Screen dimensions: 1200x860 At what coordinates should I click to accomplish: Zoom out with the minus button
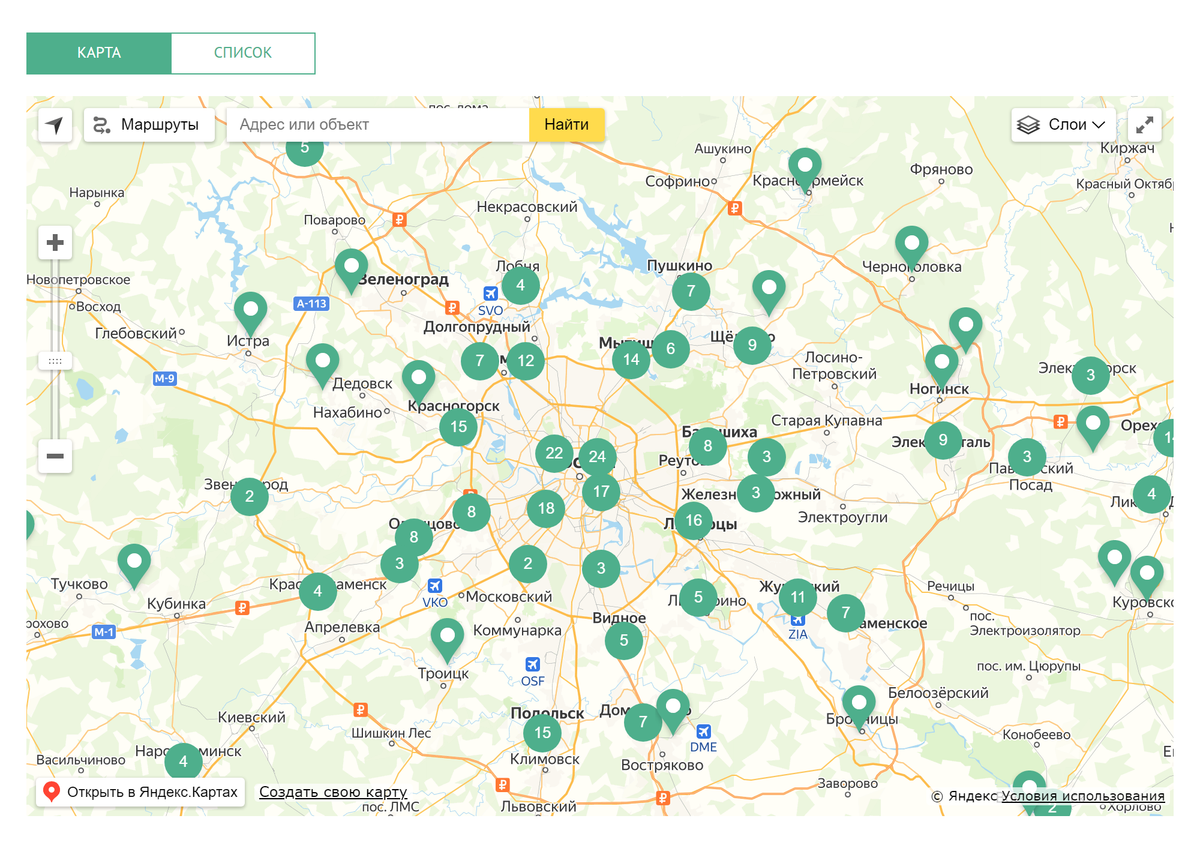pyautogui.click(x=55, y=457)
